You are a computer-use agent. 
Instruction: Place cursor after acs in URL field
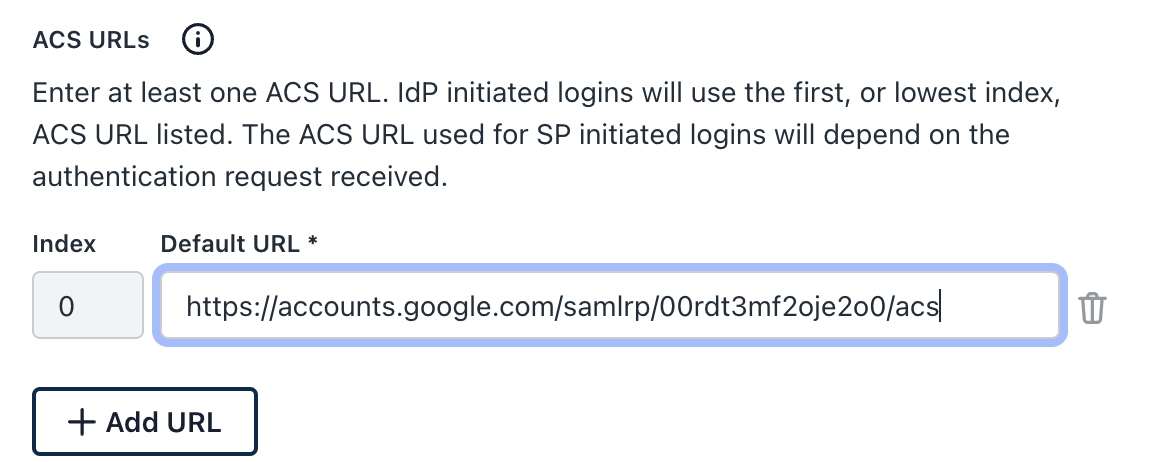coord(940,306)
